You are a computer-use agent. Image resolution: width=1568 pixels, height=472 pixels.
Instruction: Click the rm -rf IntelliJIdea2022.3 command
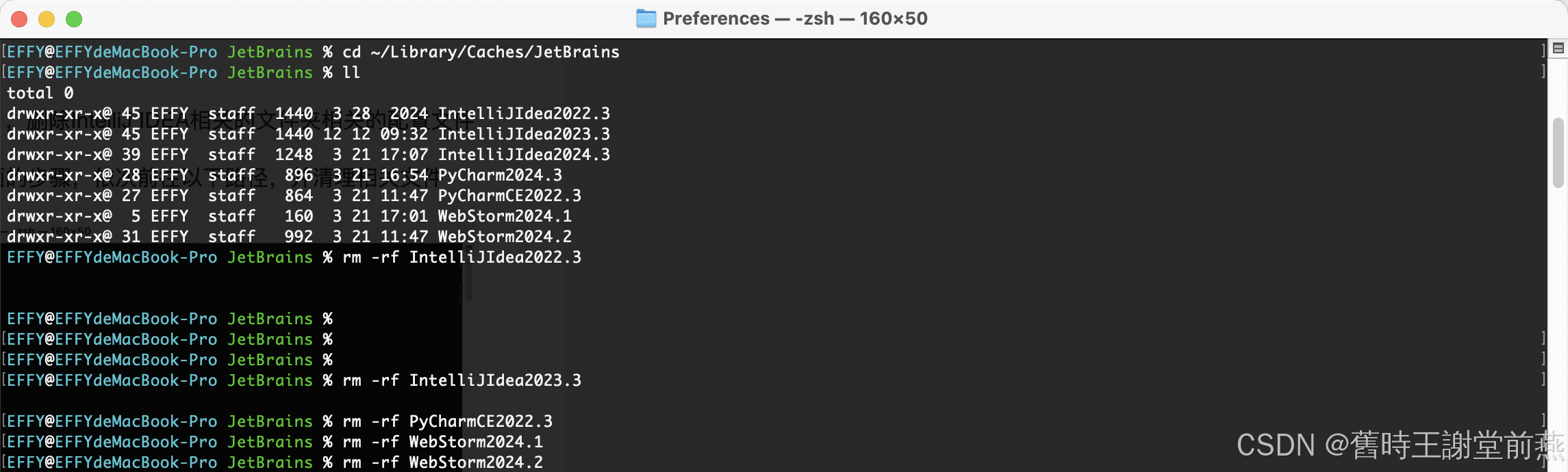tap(461, 257)
